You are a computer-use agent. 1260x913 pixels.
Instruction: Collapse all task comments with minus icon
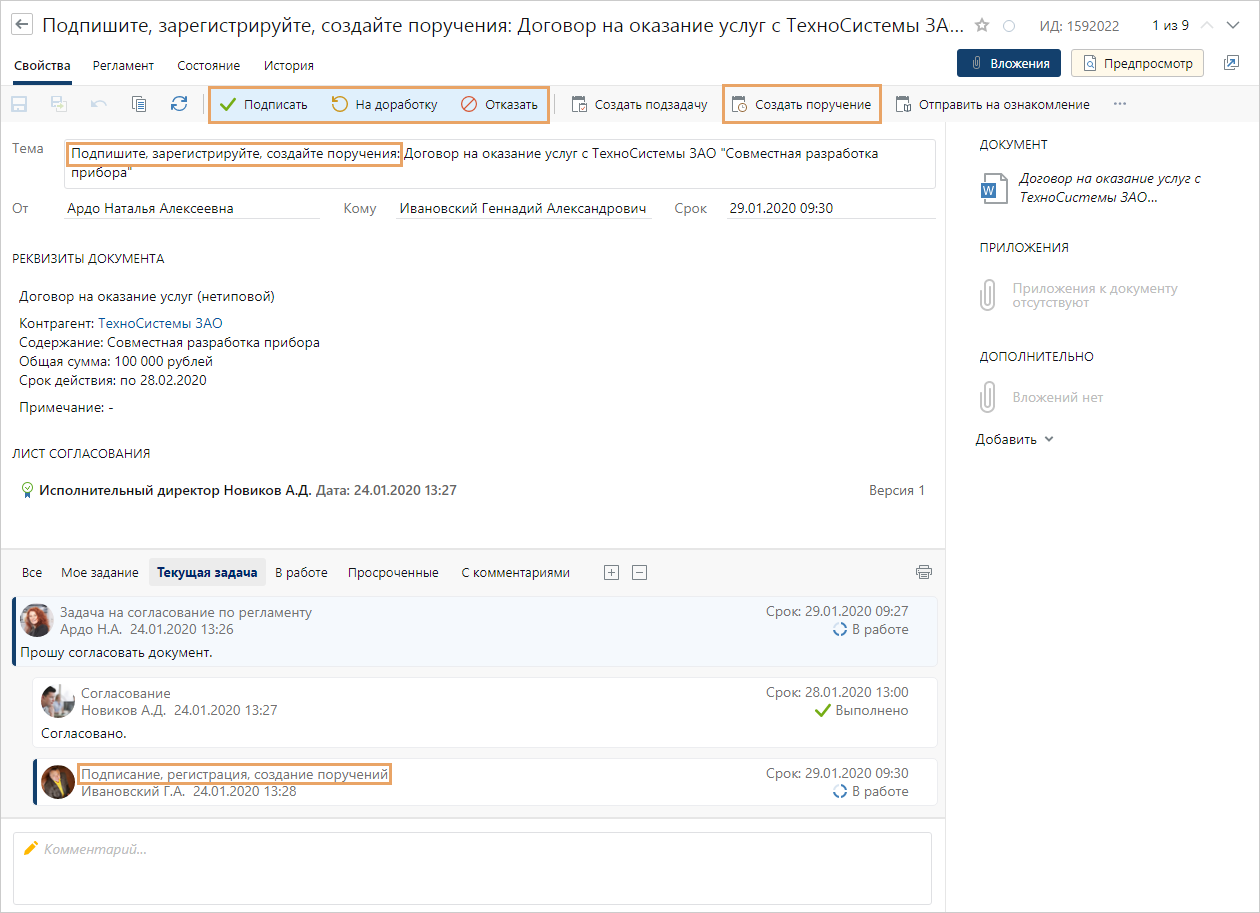640,573
